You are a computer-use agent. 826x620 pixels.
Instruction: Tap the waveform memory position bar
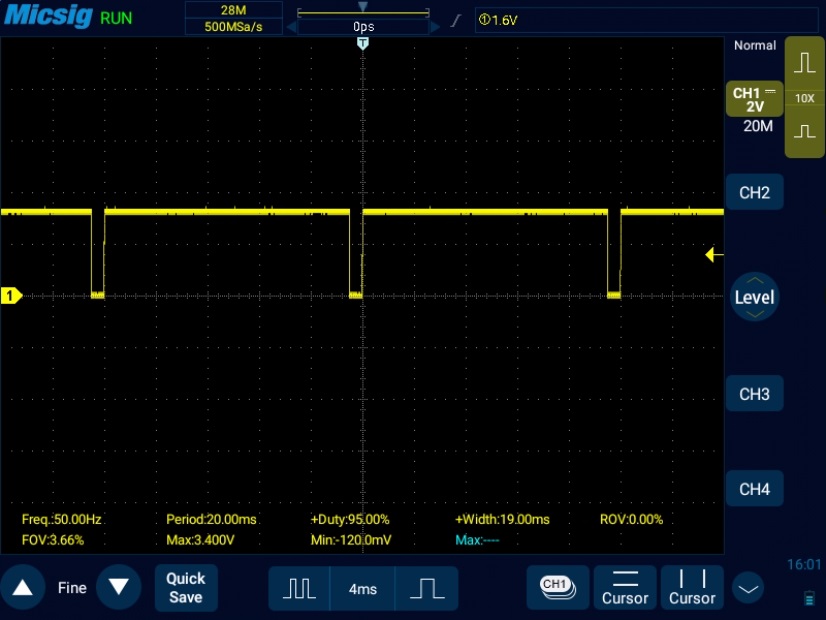click(363, 11)
